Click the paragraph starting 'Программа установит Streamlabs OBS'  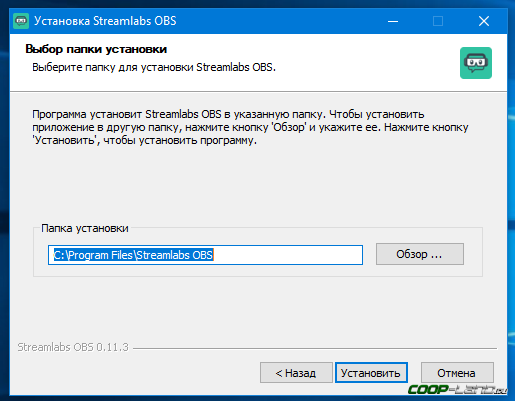250,127
